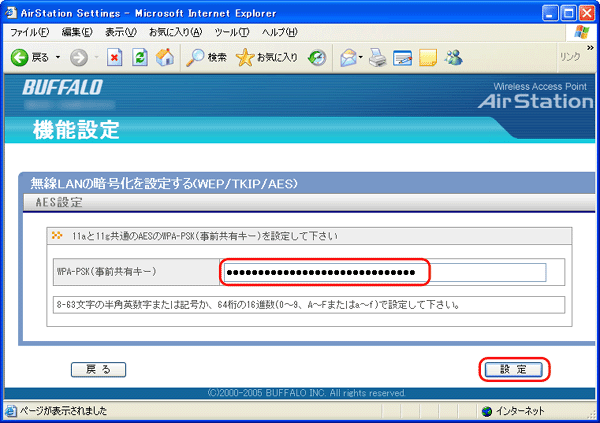Screen dimensions: 600x423
Task: Click the Print icon in toolbar
Action: pyautogui.click(x=377, y=57)
